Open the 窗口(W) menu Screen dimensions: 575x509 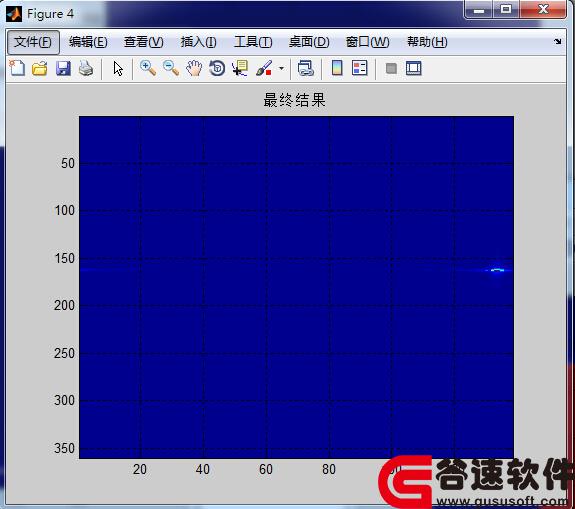(367, 42)
